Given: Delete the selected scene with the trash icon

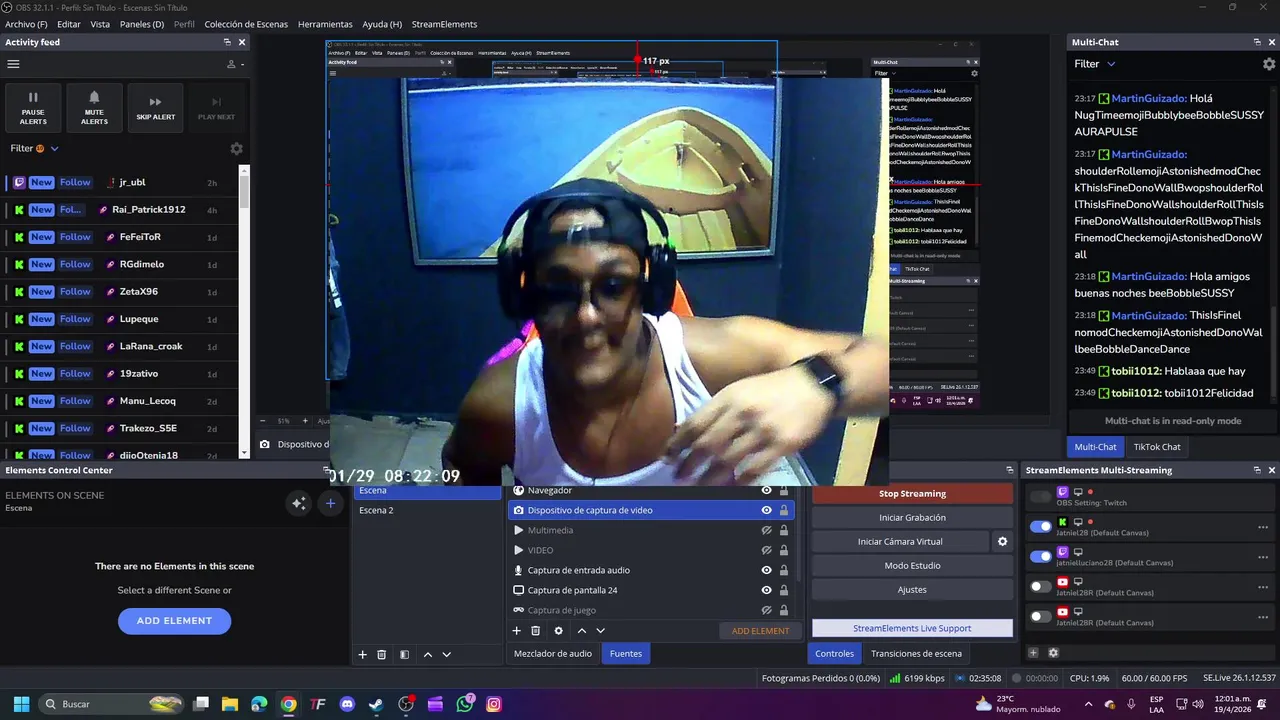Looking at the screenshot, I should (x=381, y=655).
